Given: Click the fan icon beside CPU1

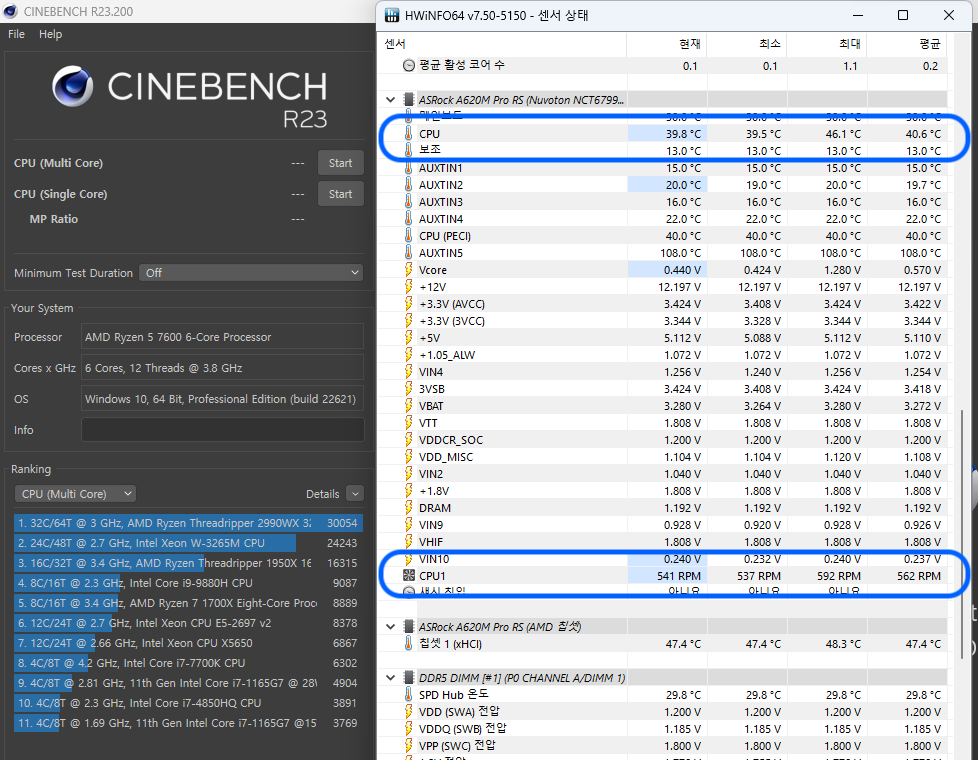Looking at the screenshot, I should [x=409, y=575].
